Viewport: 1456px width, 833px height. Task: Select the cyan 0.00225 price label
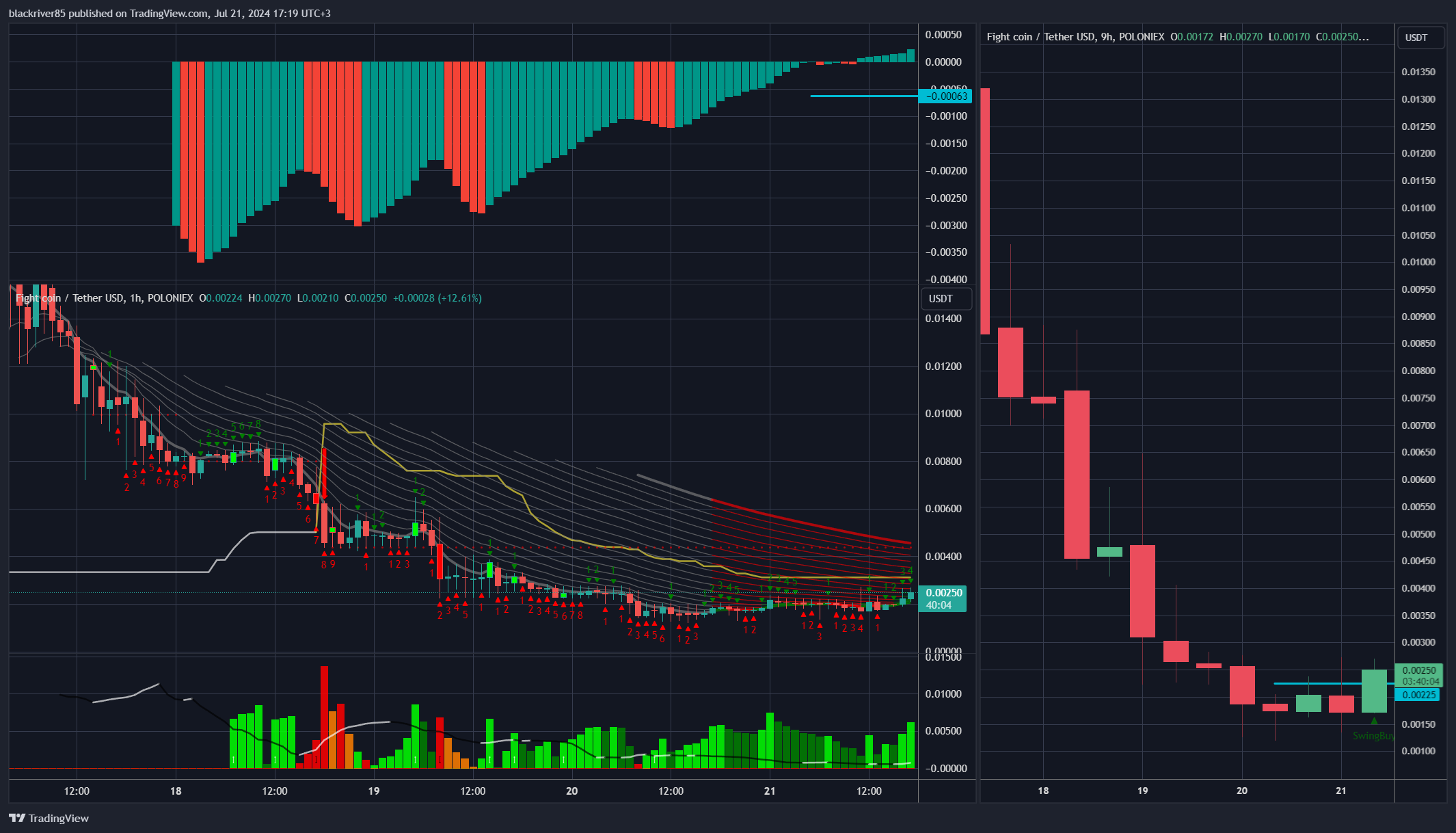coord(1418,695)
